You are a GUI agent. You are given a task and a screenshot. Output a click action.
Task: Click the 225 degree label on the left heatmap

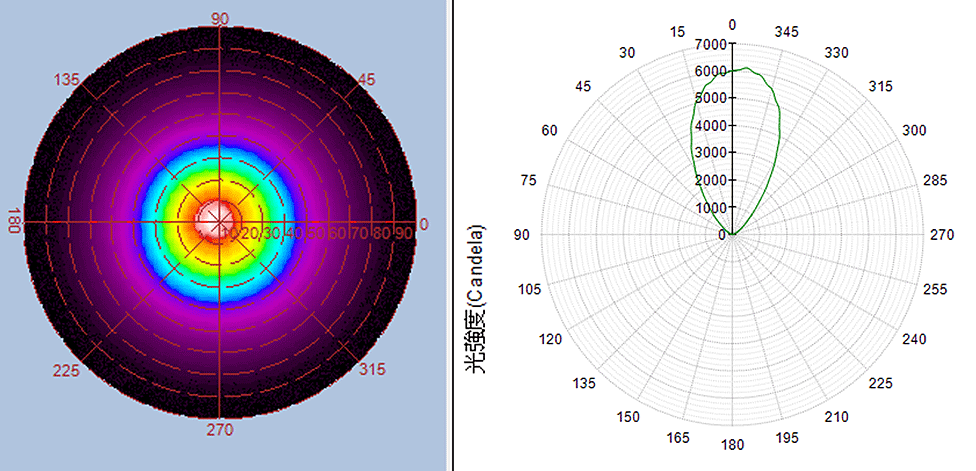click(67, 370)
